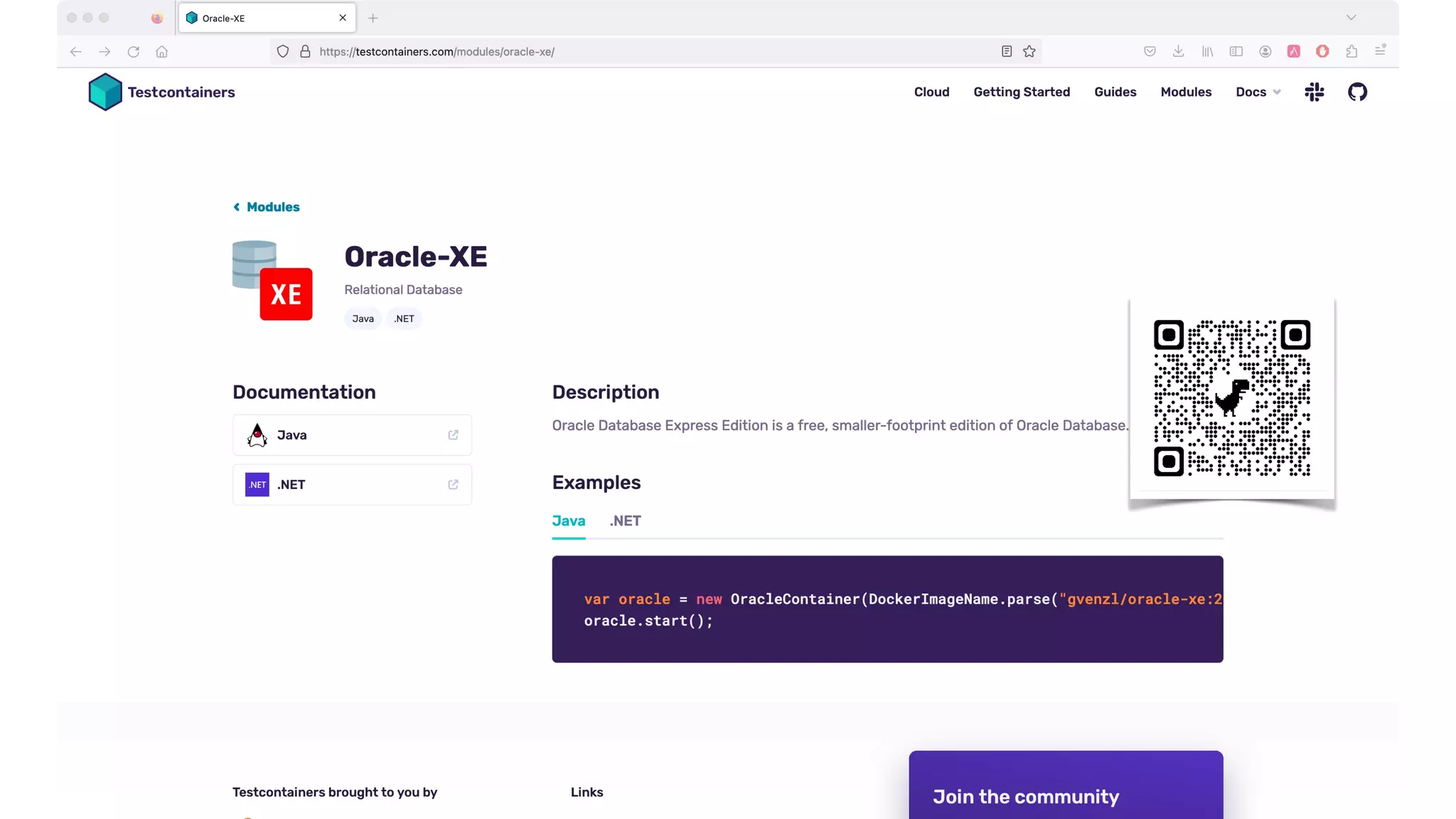Open the extensions puzzle icon
The image size is (1456, 819).
coord(1351,51)
